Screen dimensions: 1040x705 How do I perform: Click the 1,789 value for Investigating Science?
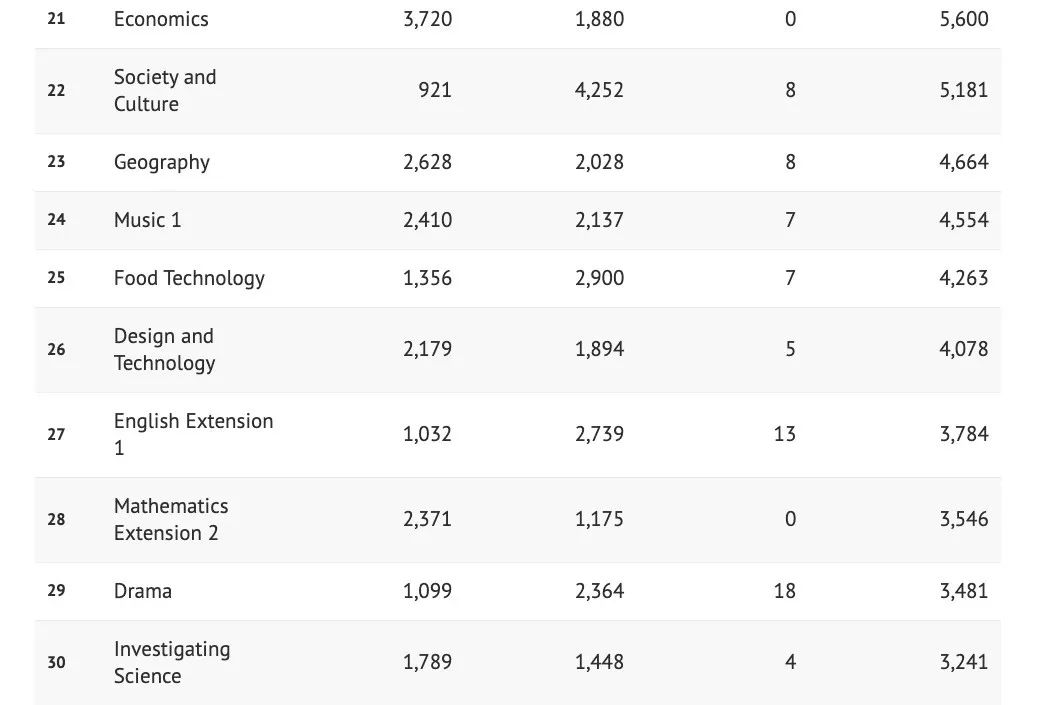click(427, 662)
